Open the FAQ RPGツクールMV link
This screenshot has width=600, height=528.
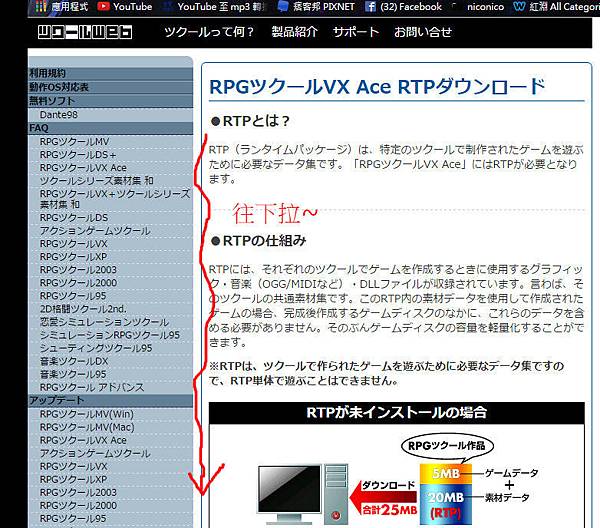click(74, 142)
